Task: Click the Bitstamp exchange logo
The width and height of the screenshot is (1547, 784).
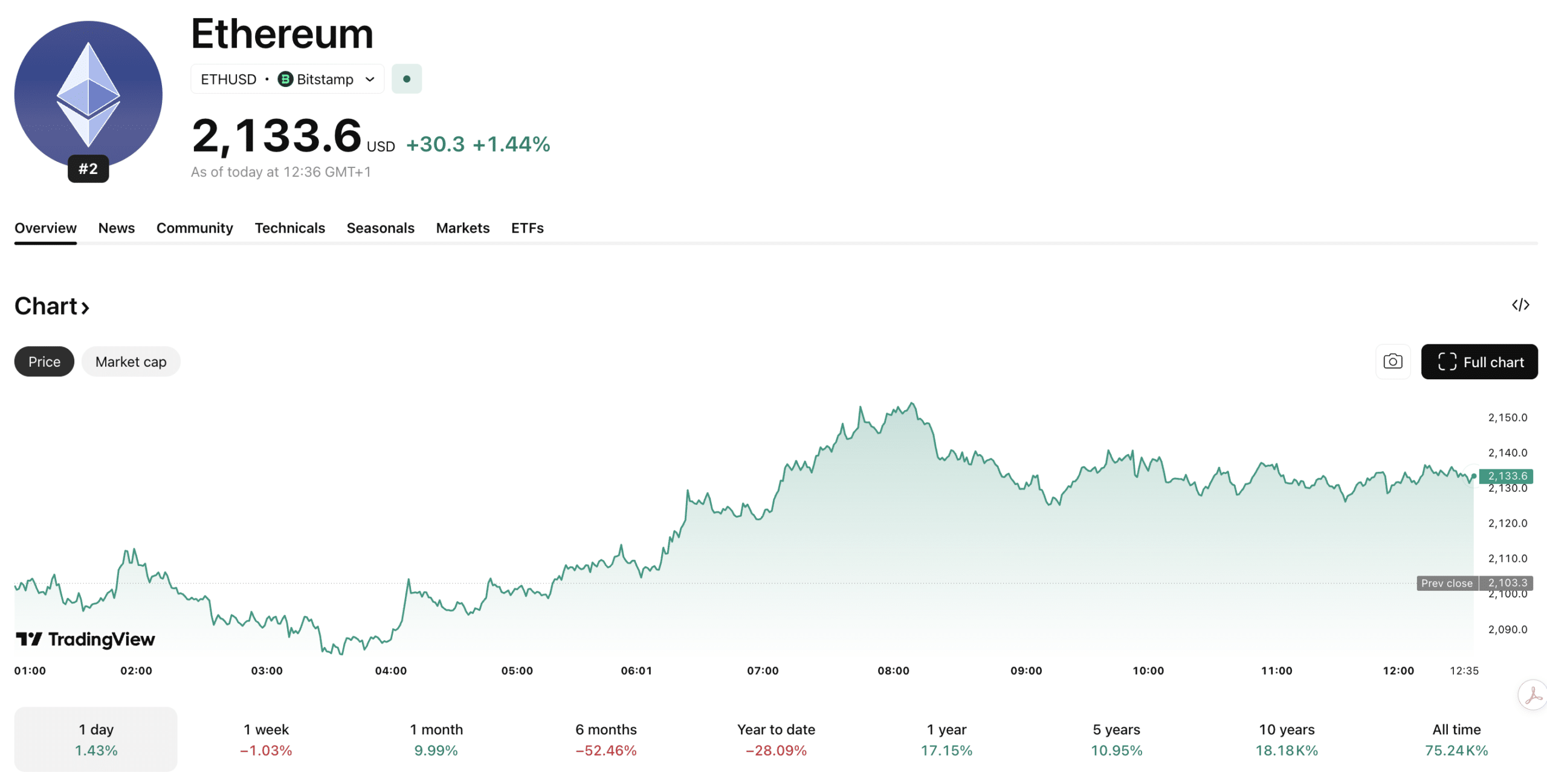Action: point(285,79)
